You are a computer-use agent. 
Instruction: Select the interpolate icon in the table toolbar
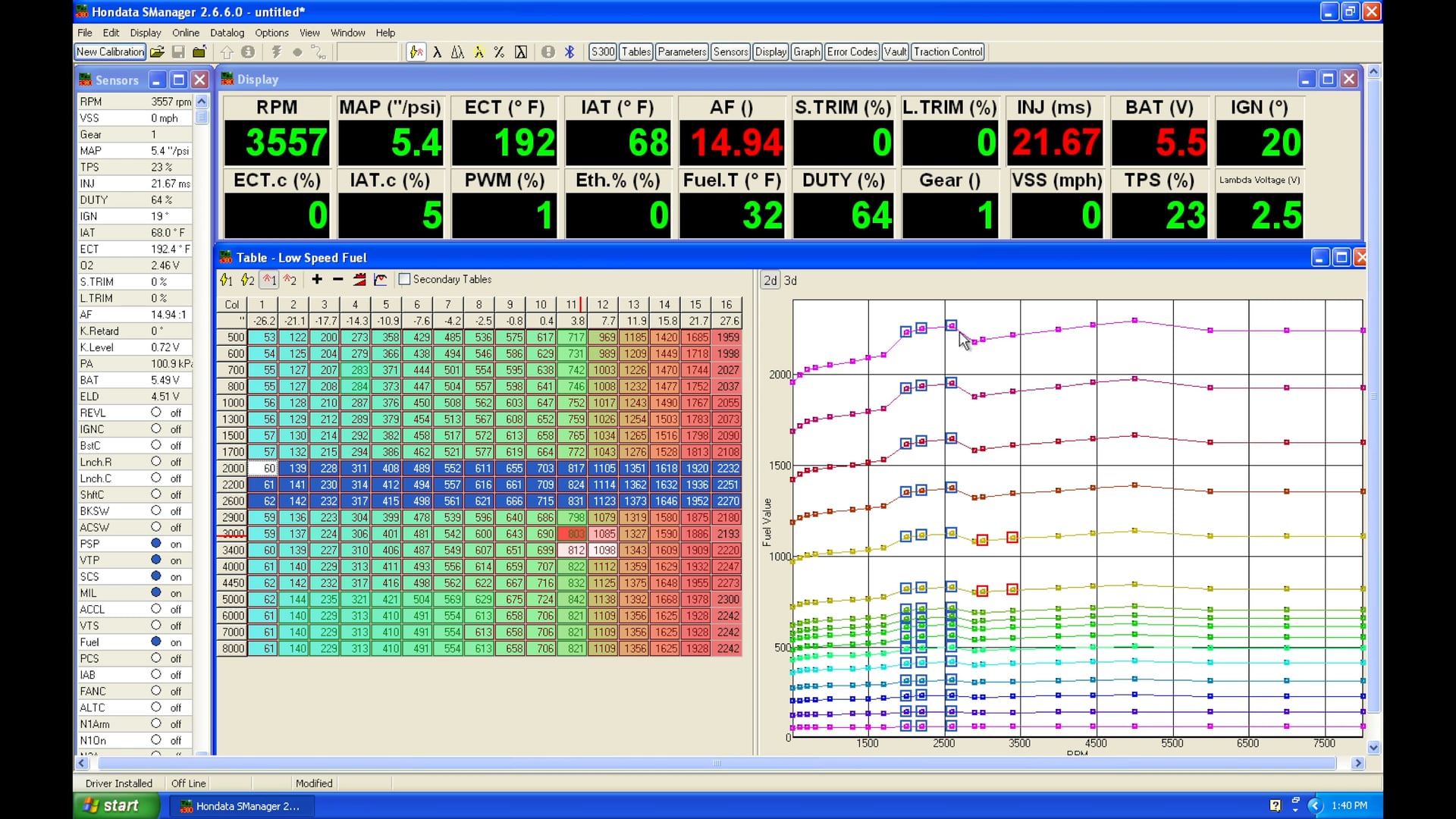pos(359,279)
